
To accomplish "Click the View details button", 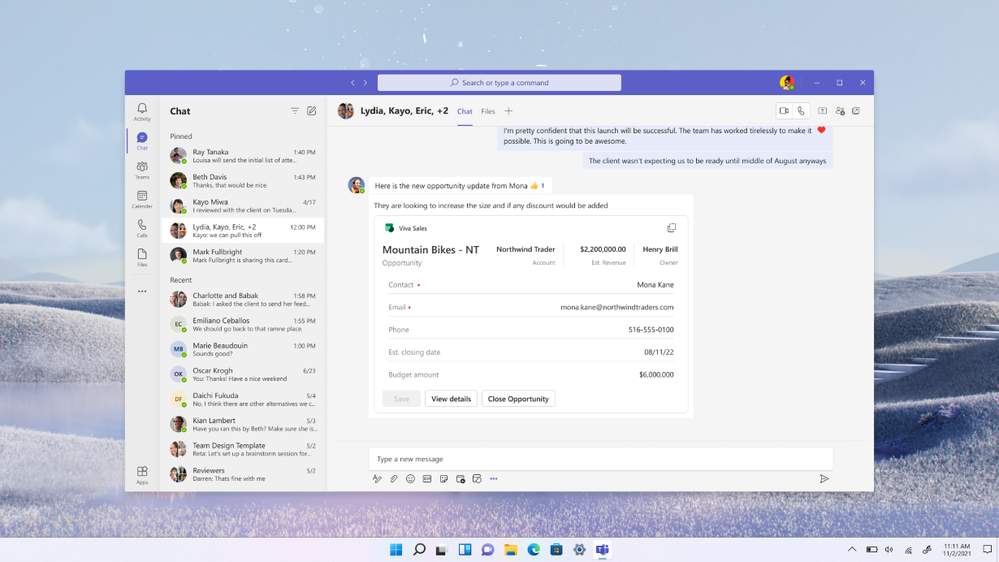I will click(x=451, y=399).
